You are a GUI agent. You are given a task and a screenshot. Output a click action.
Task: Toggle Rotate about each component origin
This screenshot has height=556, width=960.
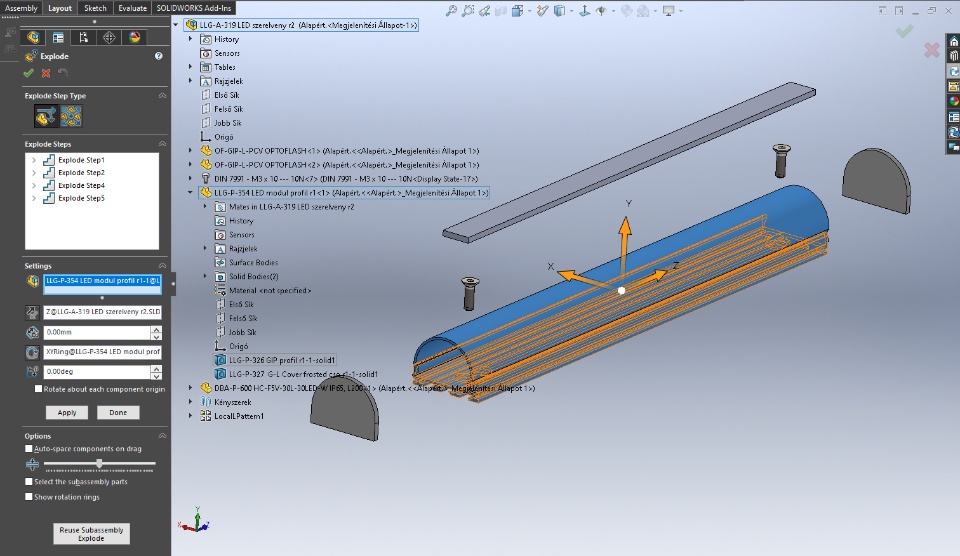click(39, 389)
